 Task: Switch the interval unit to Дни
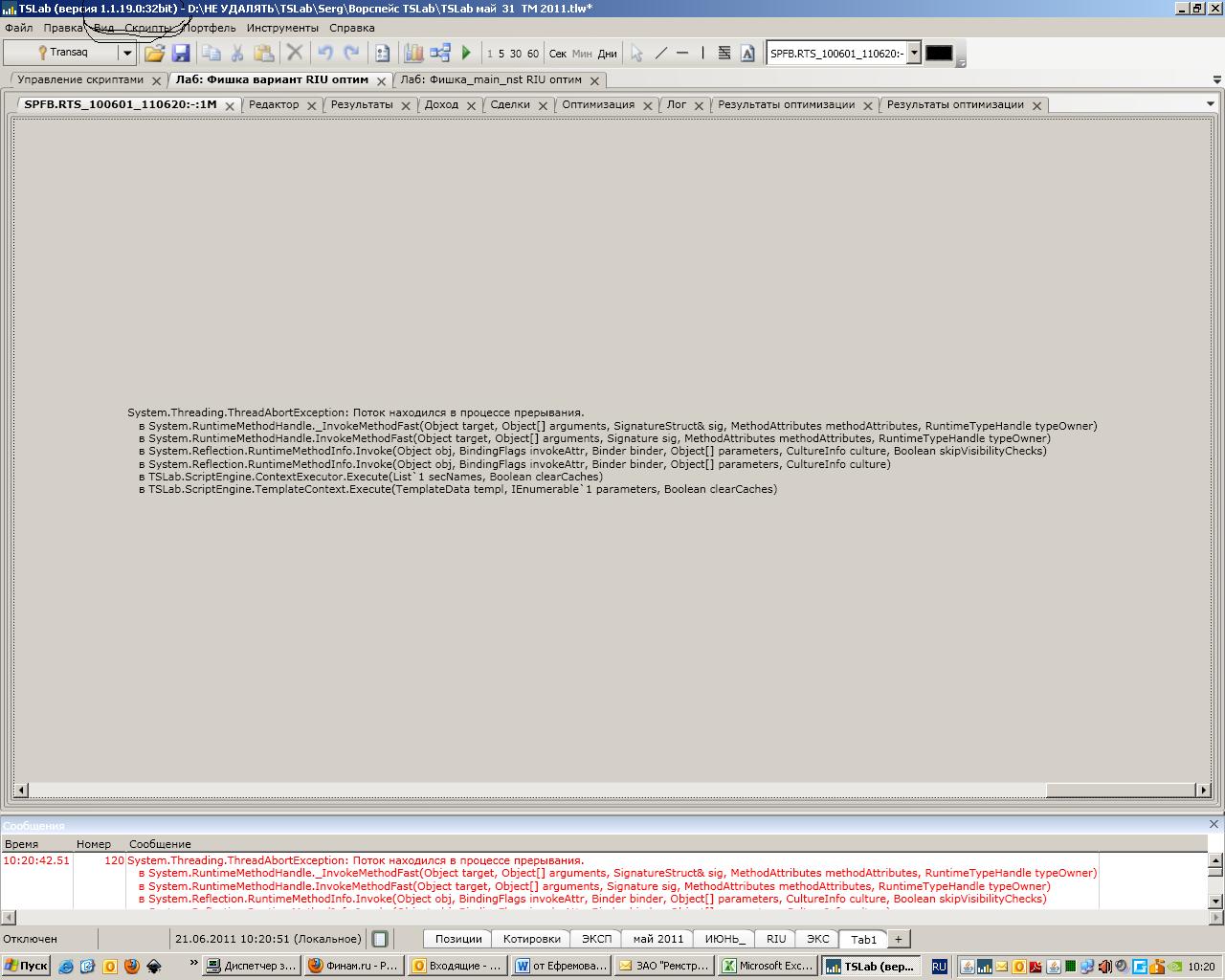pyautogui.click(x=608, y=54)
